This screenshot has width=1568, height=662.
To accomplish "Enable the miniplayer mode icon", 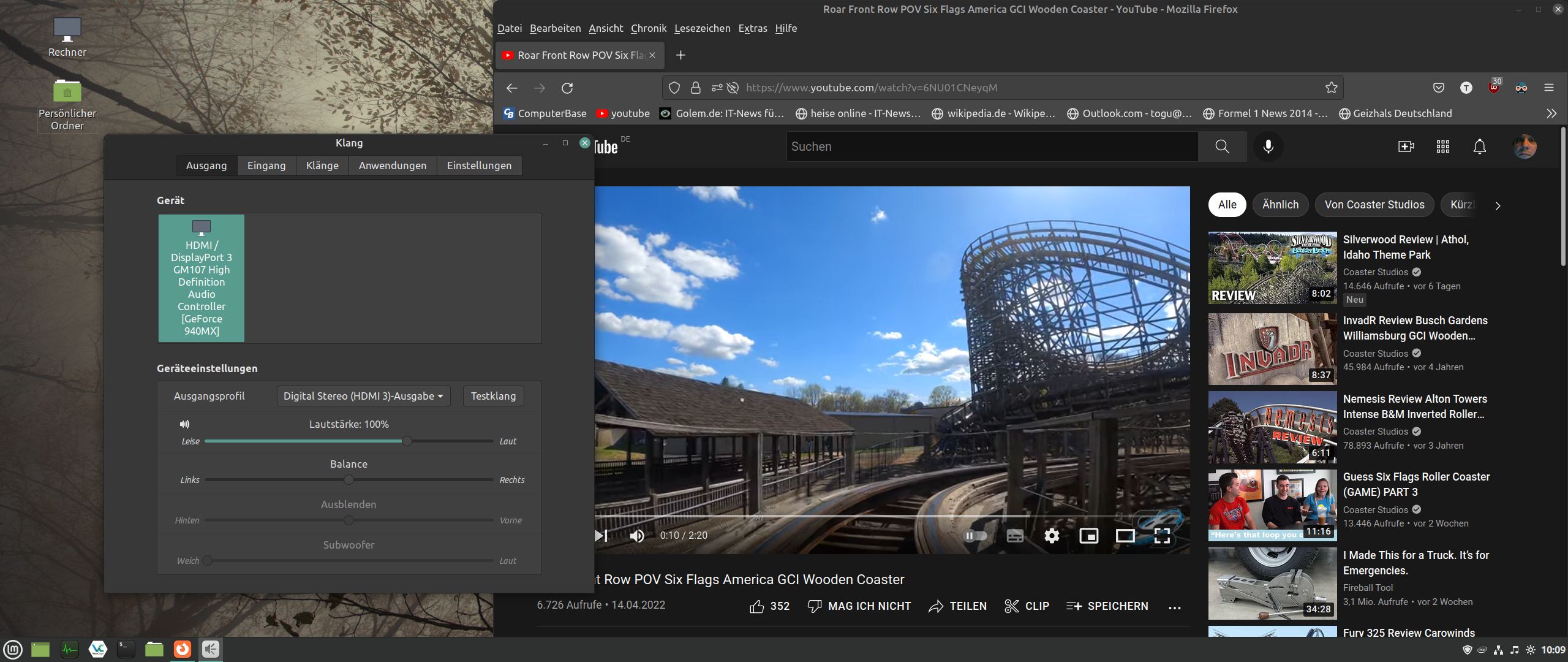I will tap(1088, 536).
